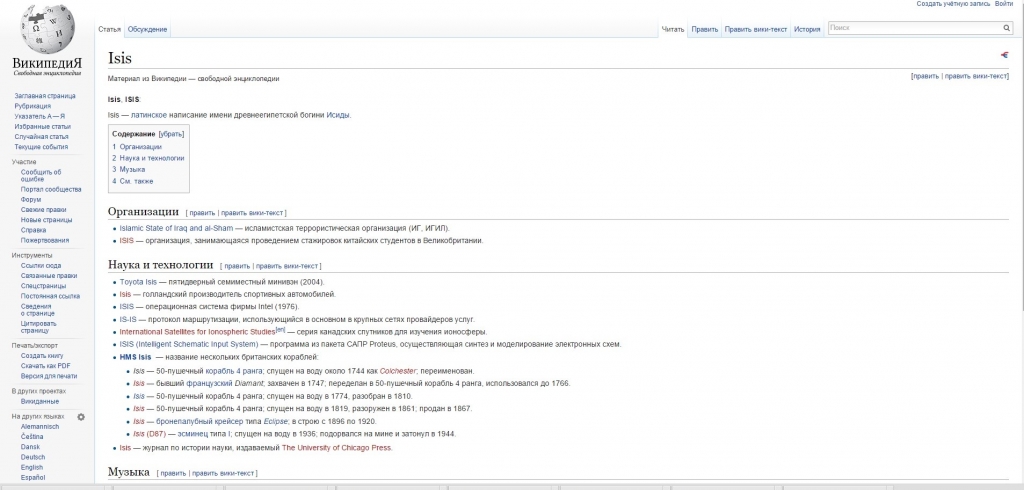Viewport: 1024px width, 490px height.
Task: Open the HMS Isis link
Action: (136, 357)
